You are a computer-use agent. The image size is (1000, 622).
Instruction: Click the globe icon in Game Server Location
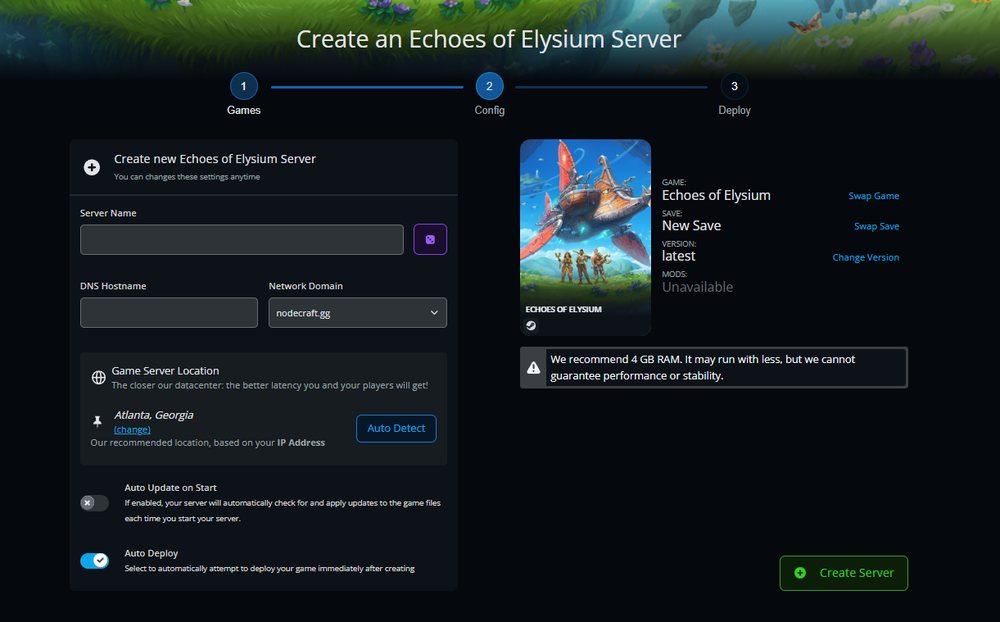coord(98,377)
